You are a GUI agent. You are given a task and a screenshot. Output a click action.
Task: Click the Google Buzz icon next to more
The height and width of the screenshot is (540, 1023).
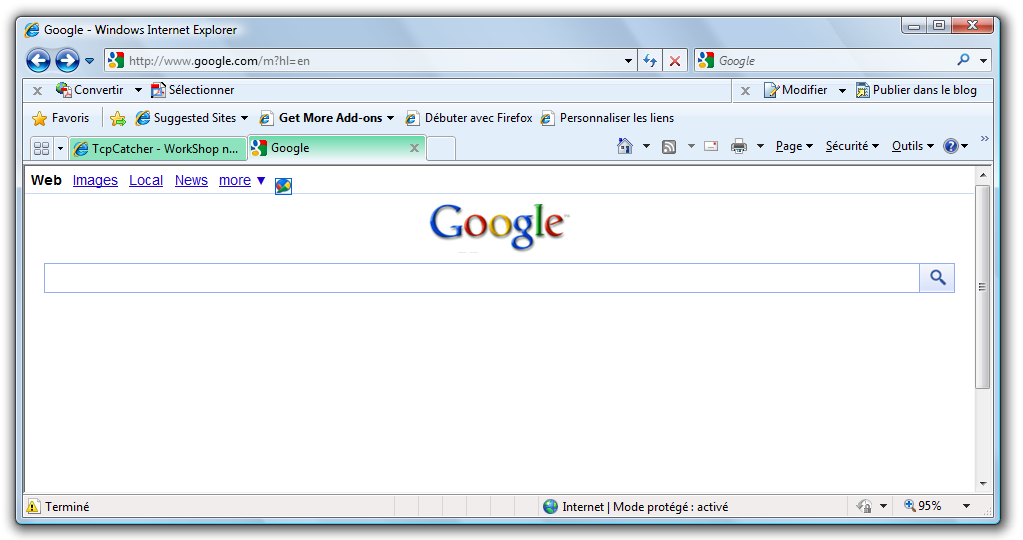tap(283, 186)
